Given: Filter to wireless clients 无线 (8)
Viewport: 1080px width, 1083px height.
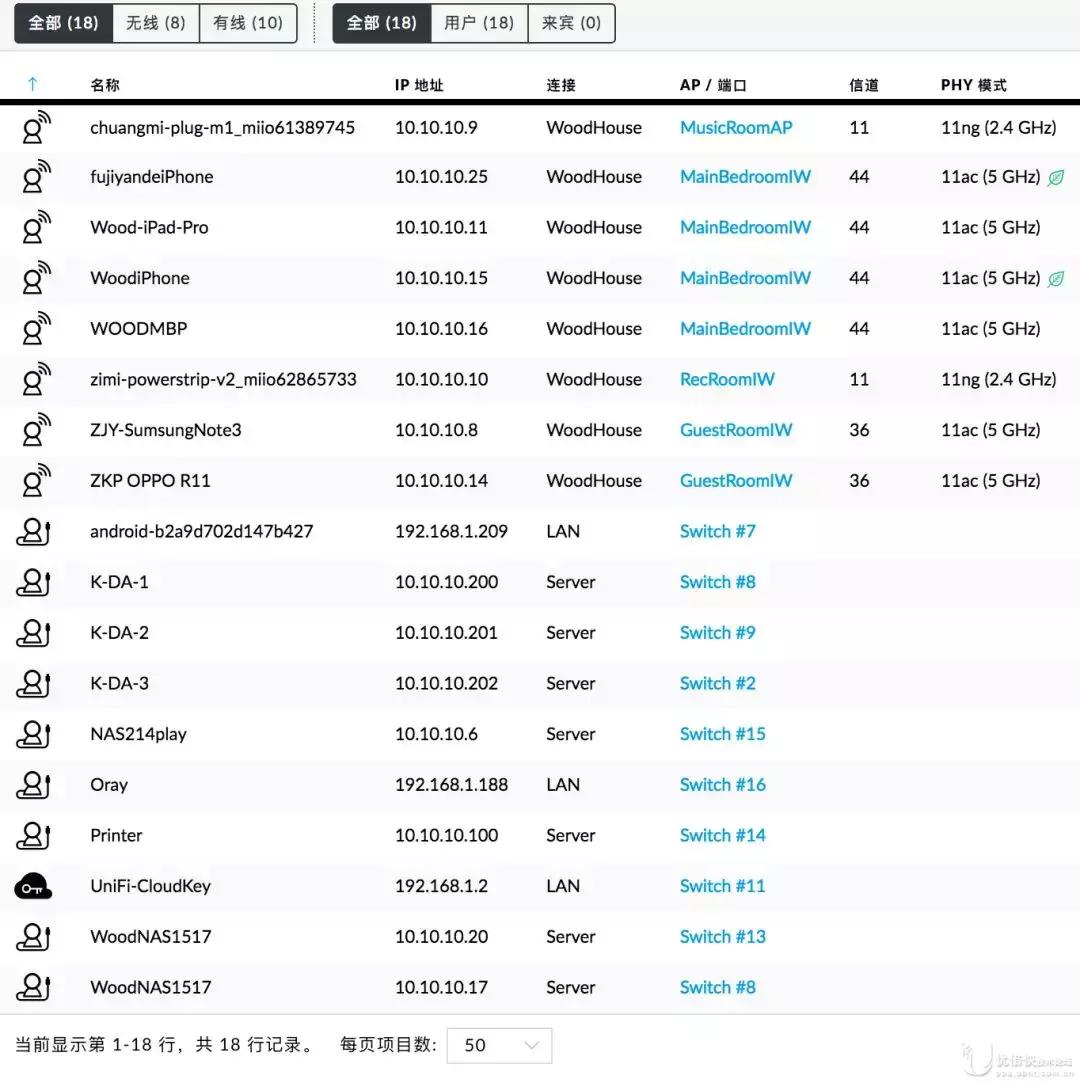Looking at the screenshot, I should pyautogui.click(x=156, y=23).
